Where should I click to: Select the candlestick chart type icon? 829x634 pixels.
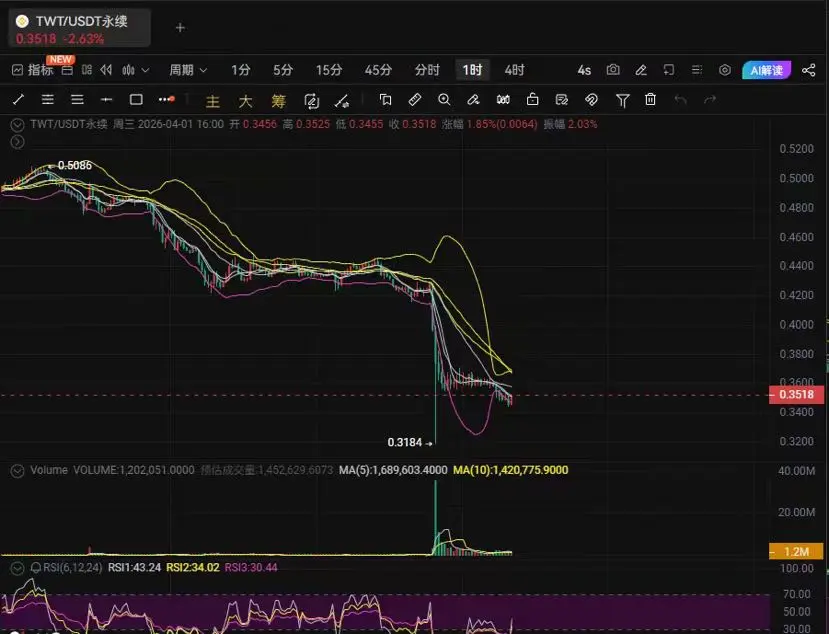click(x=128, y=70)
